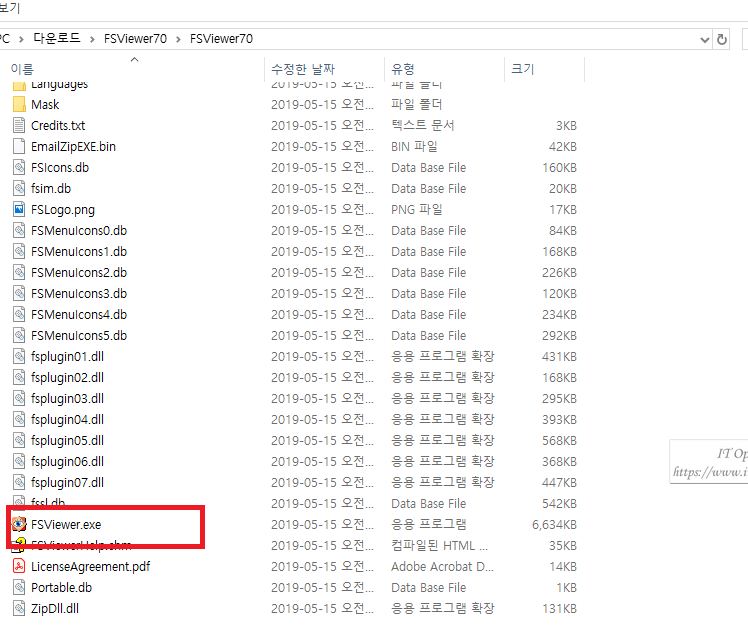Click the Credits.txt text file icon

click(x=19, y=126)
